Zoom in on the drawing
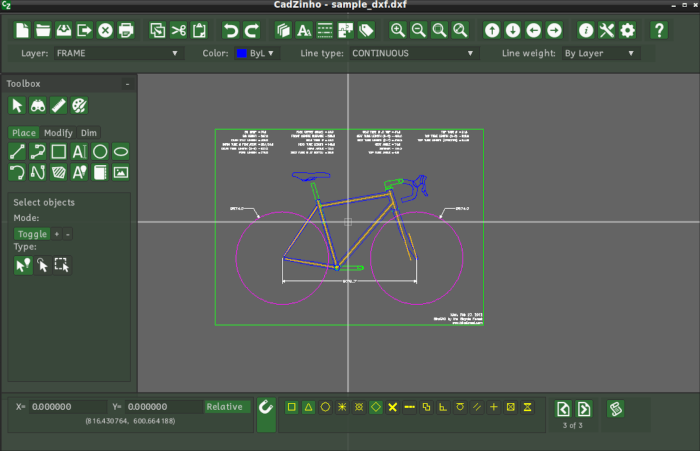This screenshot has width=700, height=451. coord(397,30)
